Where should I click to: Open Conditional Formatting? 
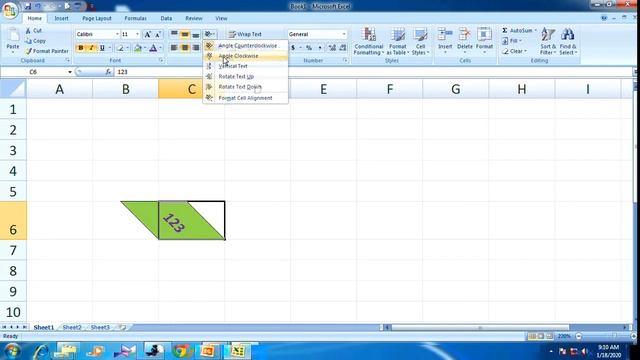[x=369, y=41]
